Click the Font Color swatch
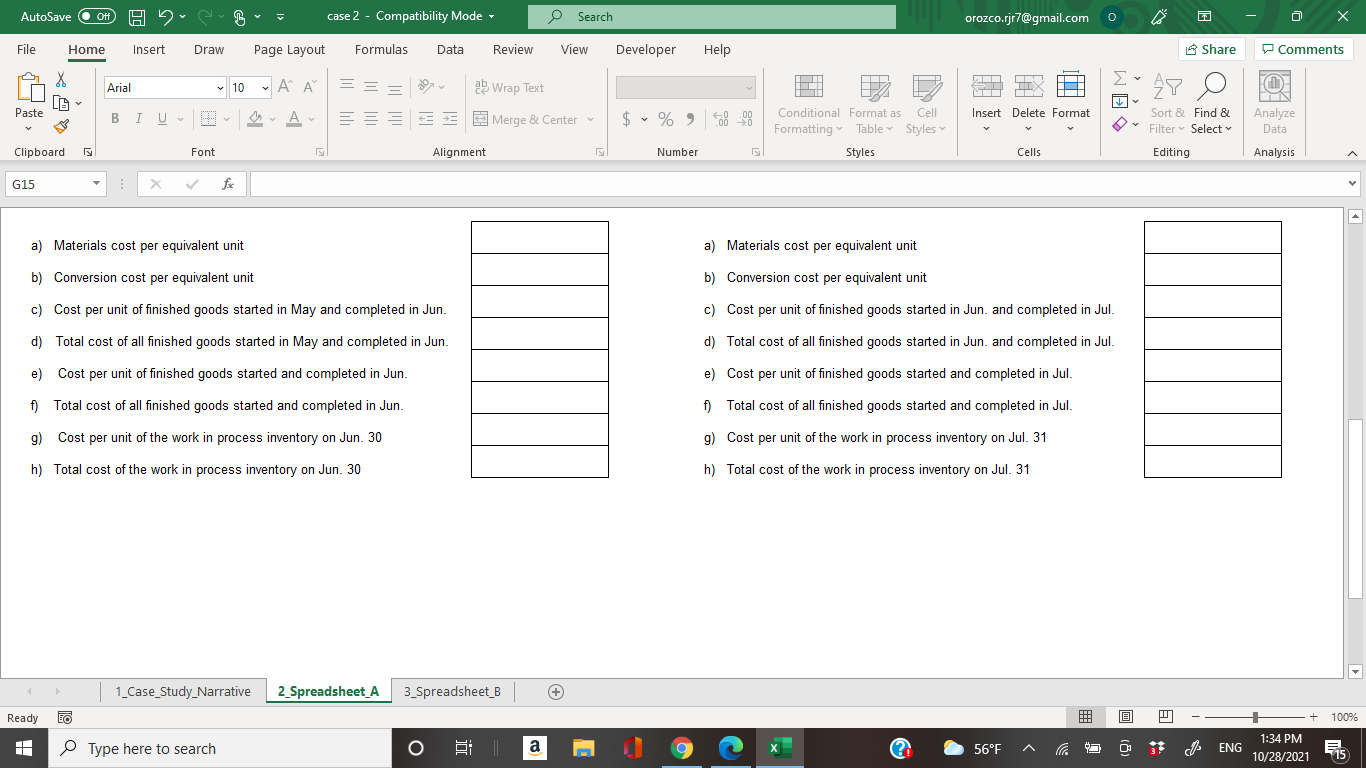Image resolution: width=1366 pixels, height=768 pixels. tap(294, 119)
